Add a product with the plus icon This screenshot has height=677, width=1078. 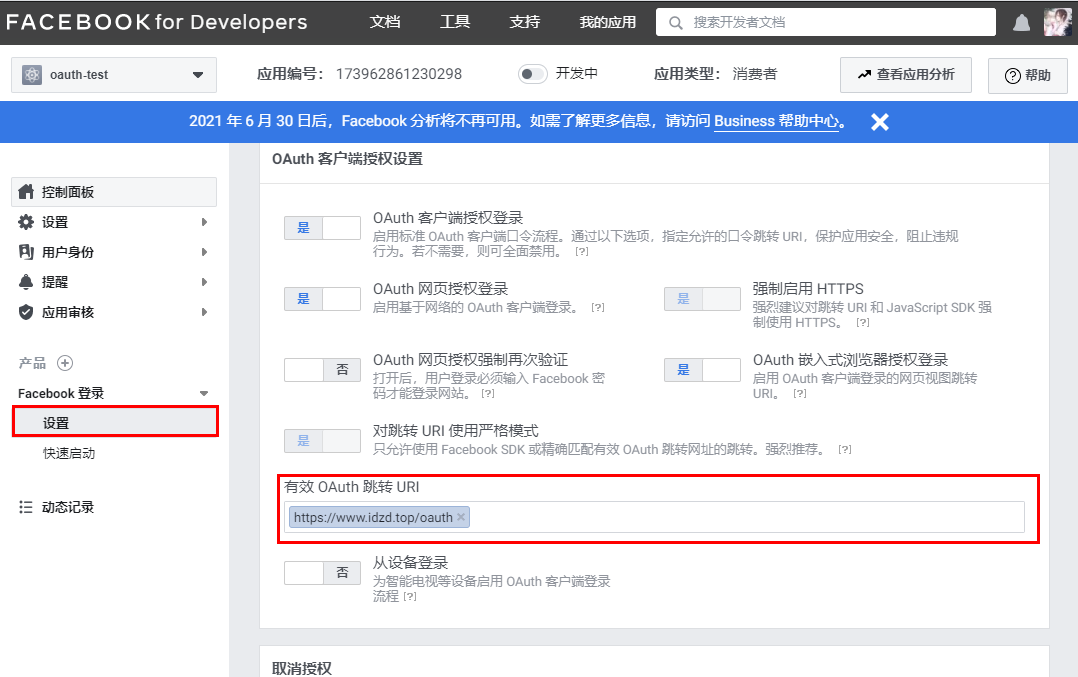pos(65,363)
